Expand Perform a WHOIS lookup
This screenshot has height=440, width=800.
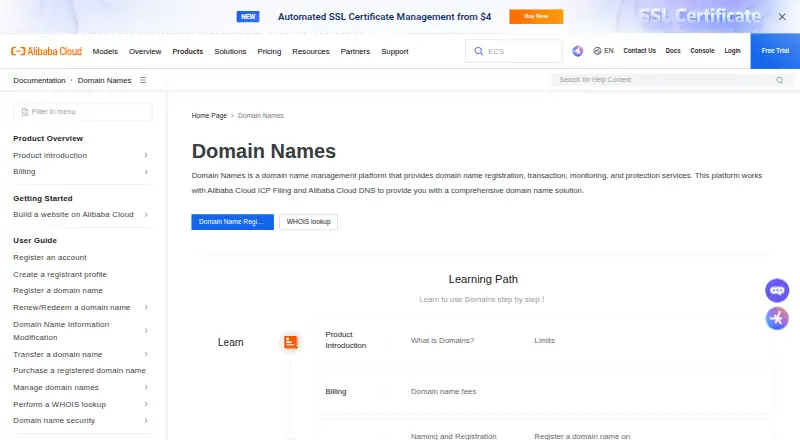coord(146,404)
